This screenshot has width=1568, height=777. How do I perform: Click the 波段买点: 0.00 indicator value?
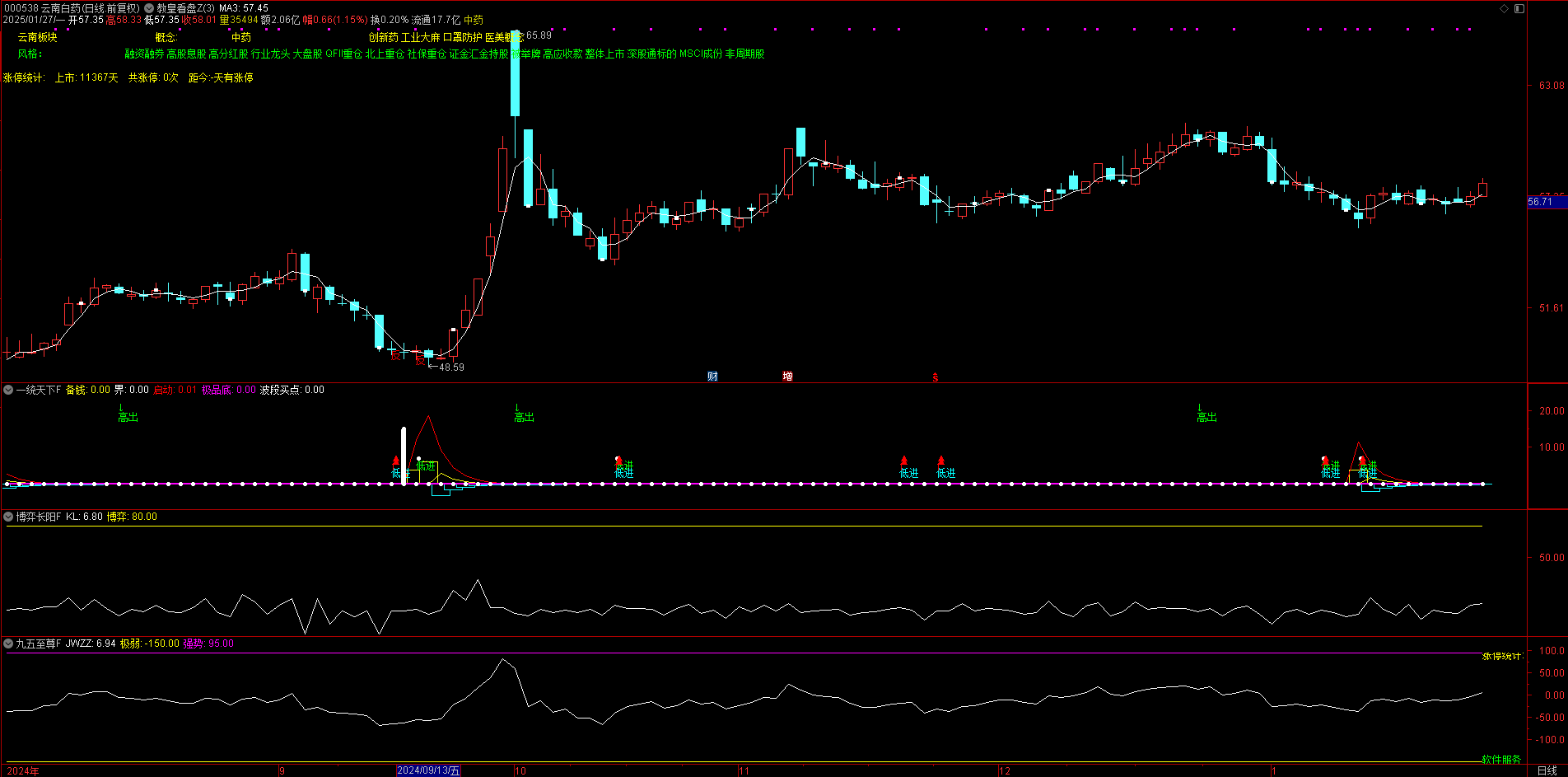pyautogui.click(x=292, y=390)
